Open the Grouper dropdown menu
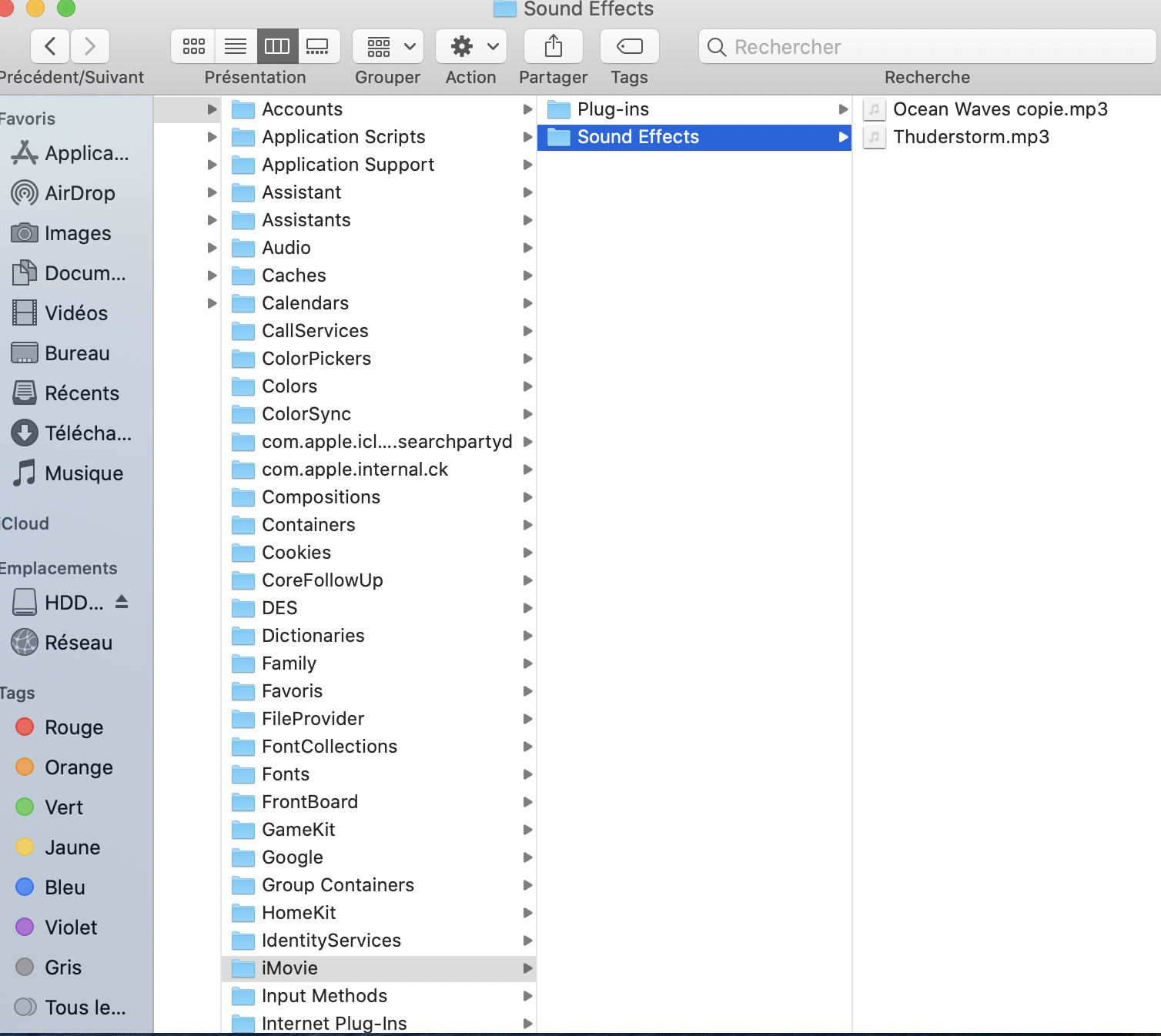The width and height of the screenshot is (1161, 1036). pyautogui.click(x=387, y=47)
